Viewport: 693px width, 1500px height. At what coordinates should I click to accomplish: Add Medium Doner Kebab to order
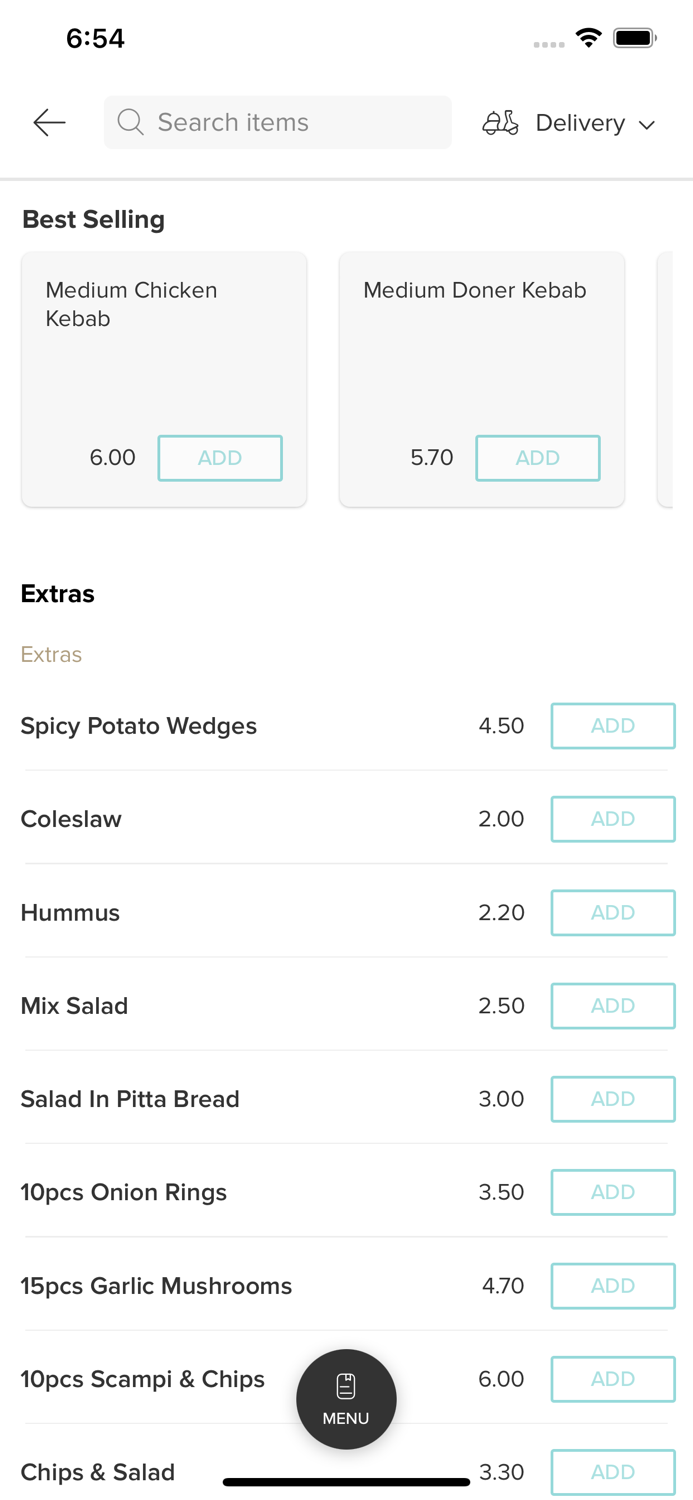pos(537,458)
